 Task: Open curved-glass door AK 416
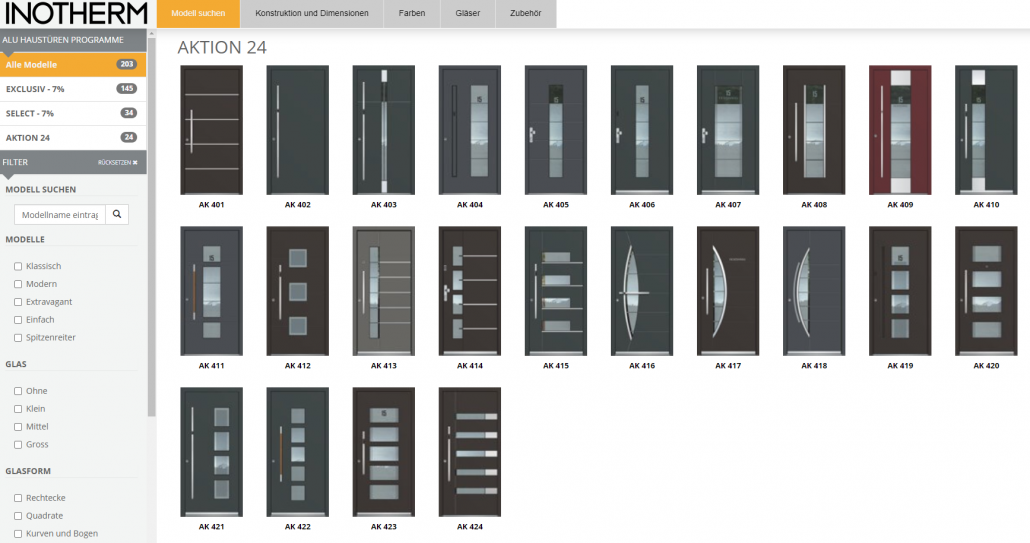click(642, 291)
